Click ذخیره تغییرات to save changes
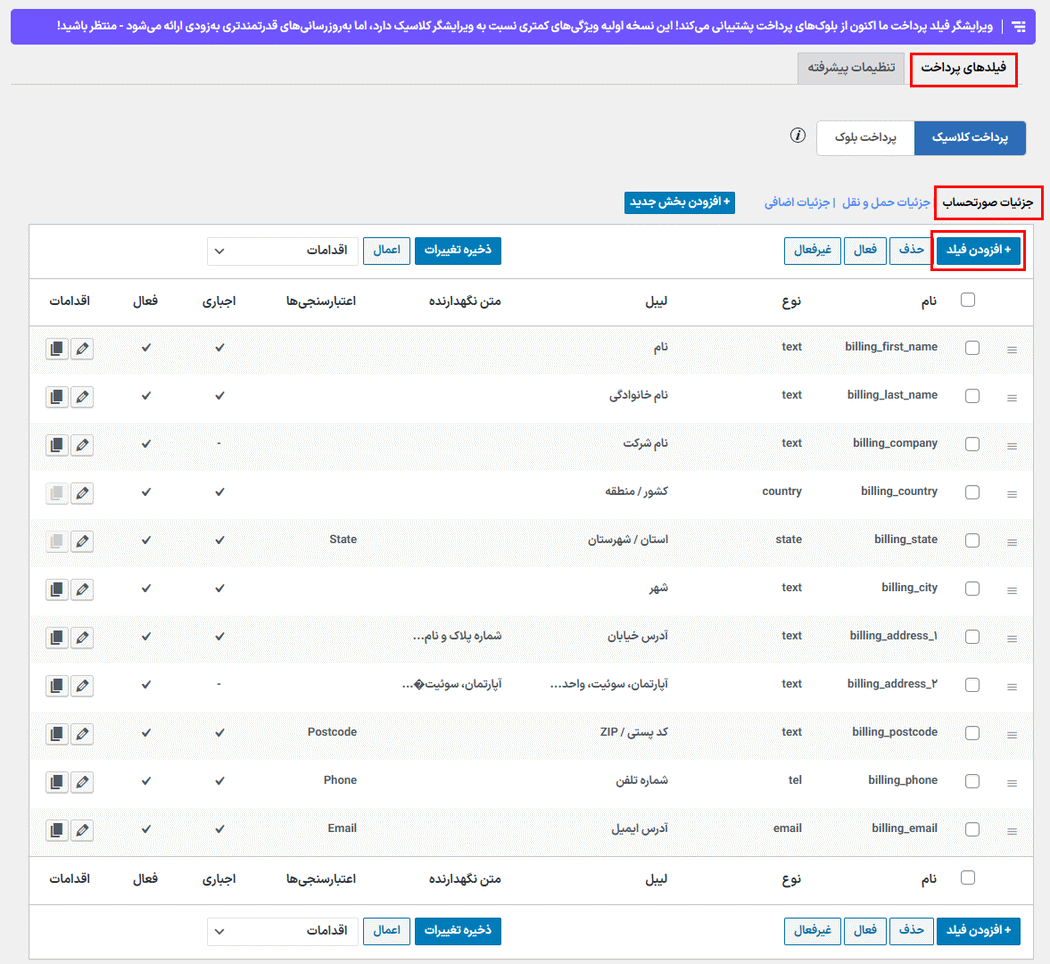The height and width of the screenshot is (964, 1050). [x=457, y=250]
